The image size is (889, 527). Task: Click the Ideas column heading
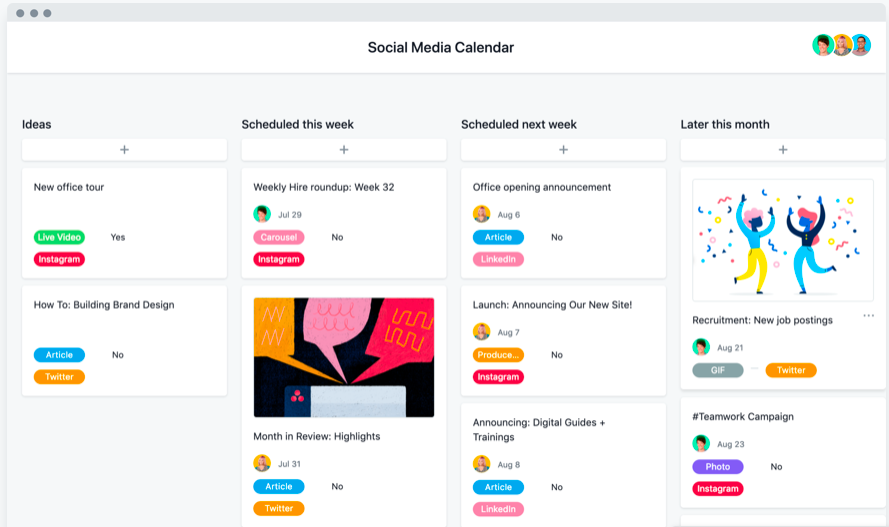click(x=37, y=124)
